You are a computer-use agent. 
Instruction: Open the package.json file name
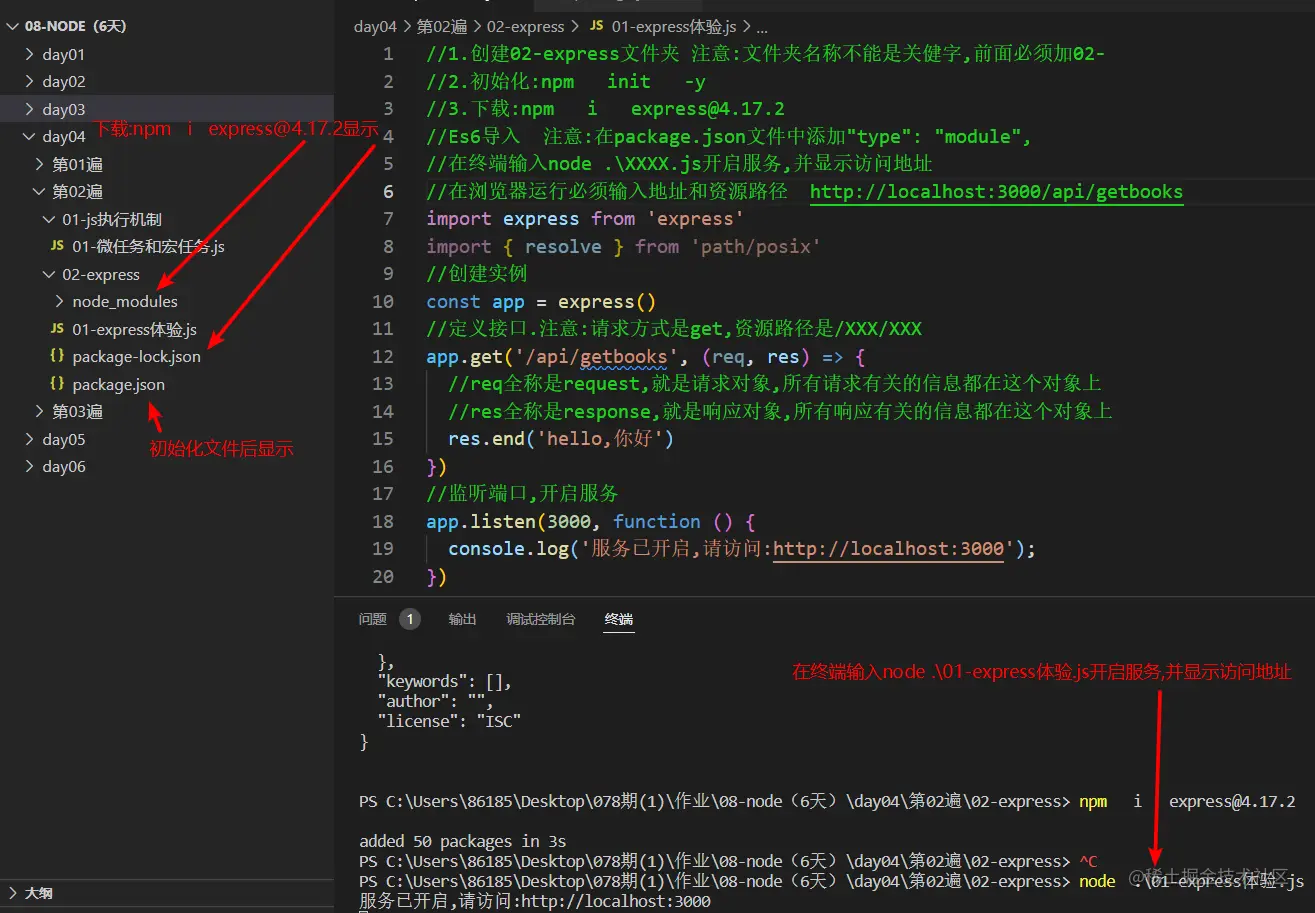(x=119, y=384)
